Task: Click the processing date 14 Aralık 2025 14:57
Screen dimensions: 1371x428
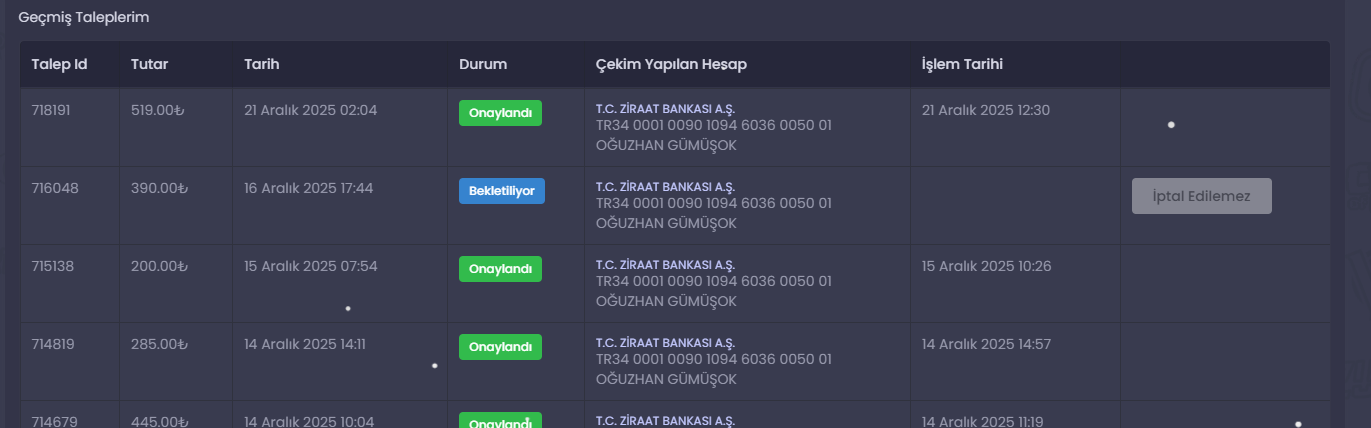Action: [985, 344]
